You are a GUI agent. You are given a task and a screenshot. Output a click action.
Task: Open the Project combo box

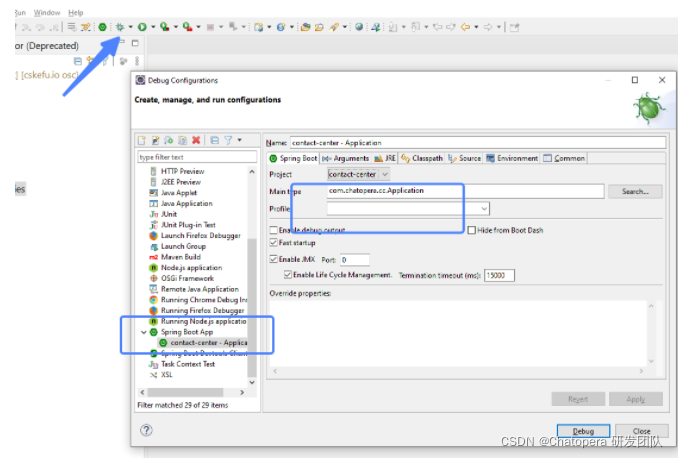pyautogui.click(x=358, y=174)
